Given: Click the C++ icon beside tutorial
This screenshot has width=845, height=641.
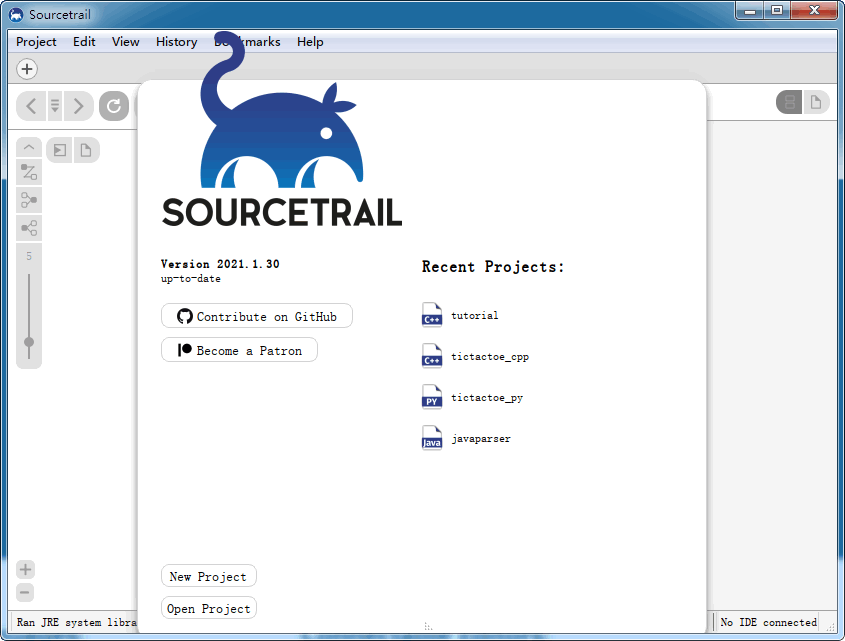Looking at the screenshot, I should (x=432, y=315).
